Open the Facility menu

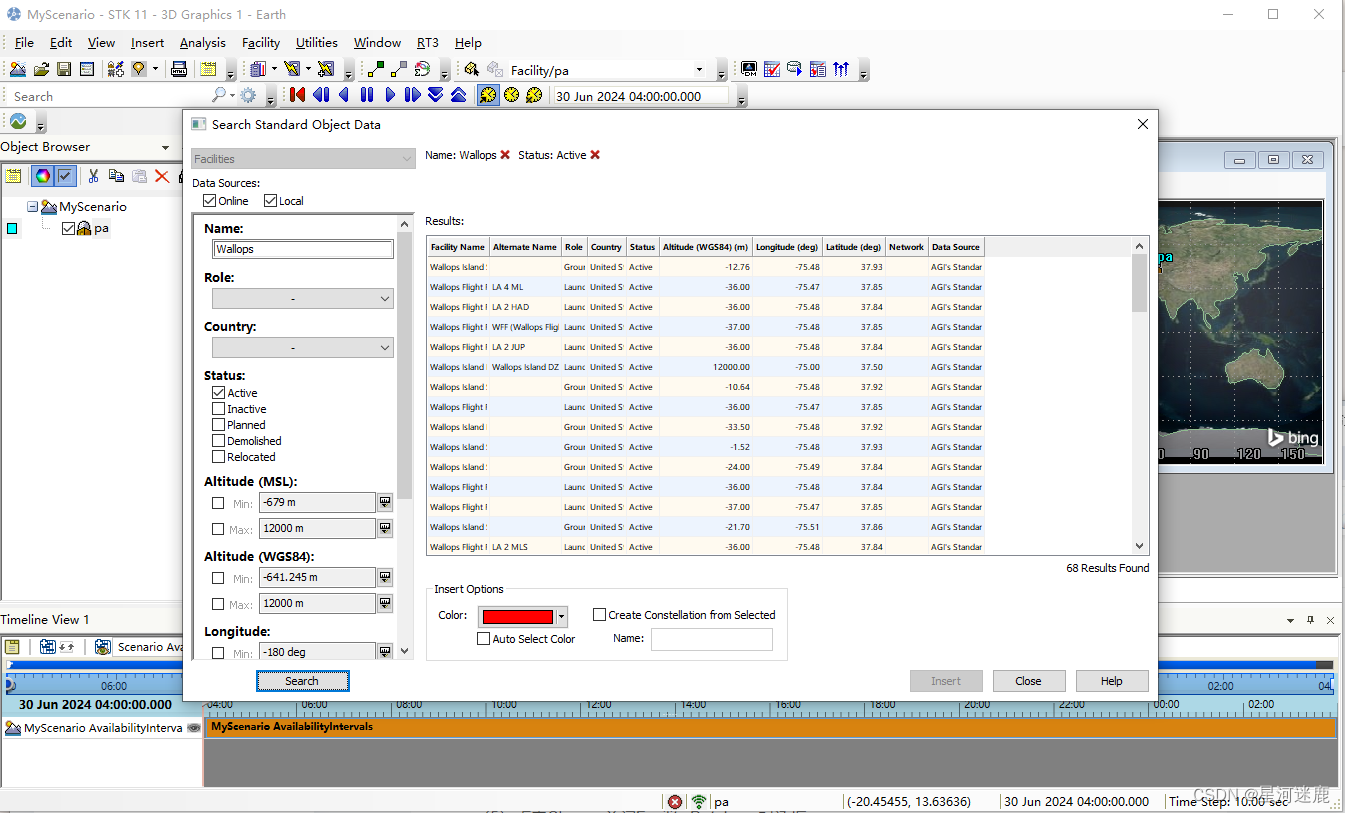tap(261, 43)
